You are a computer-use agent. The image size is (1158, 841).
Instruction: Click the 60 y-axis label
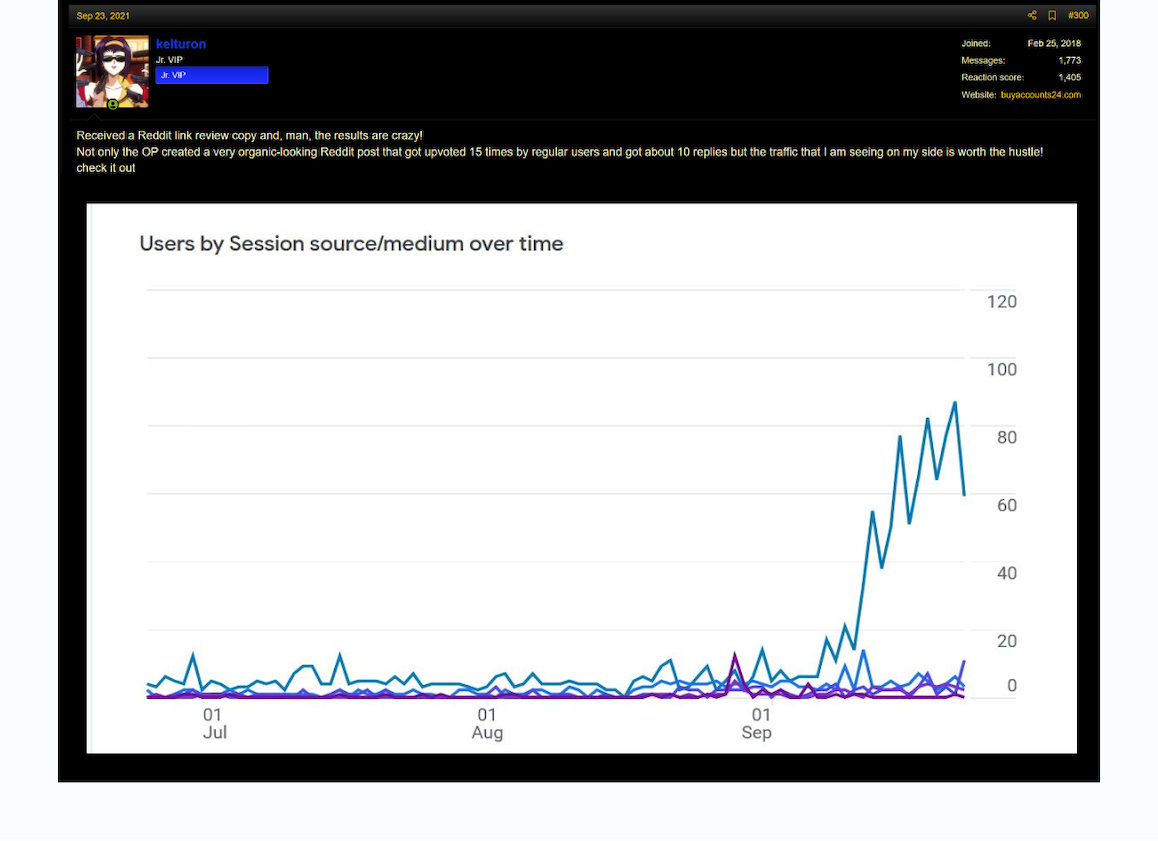point(1007,506)
